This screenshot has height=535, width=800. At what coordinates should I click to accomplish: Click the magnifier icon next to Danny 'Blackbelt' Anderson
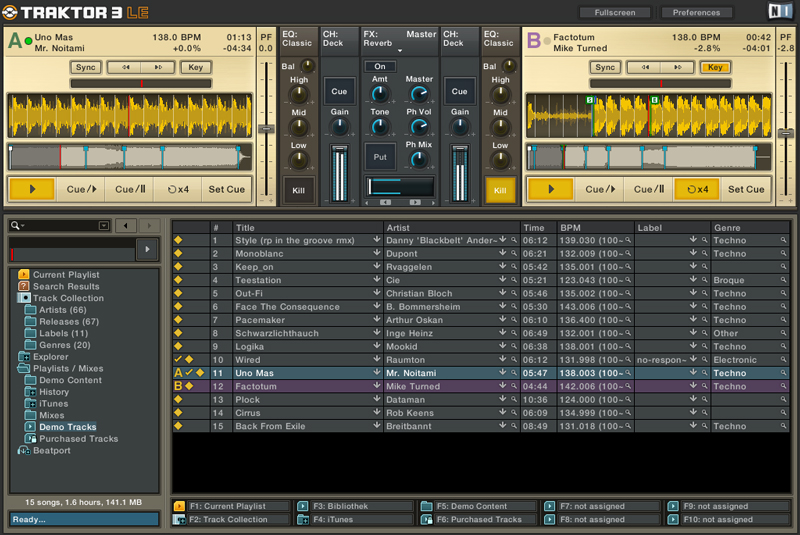514,241
